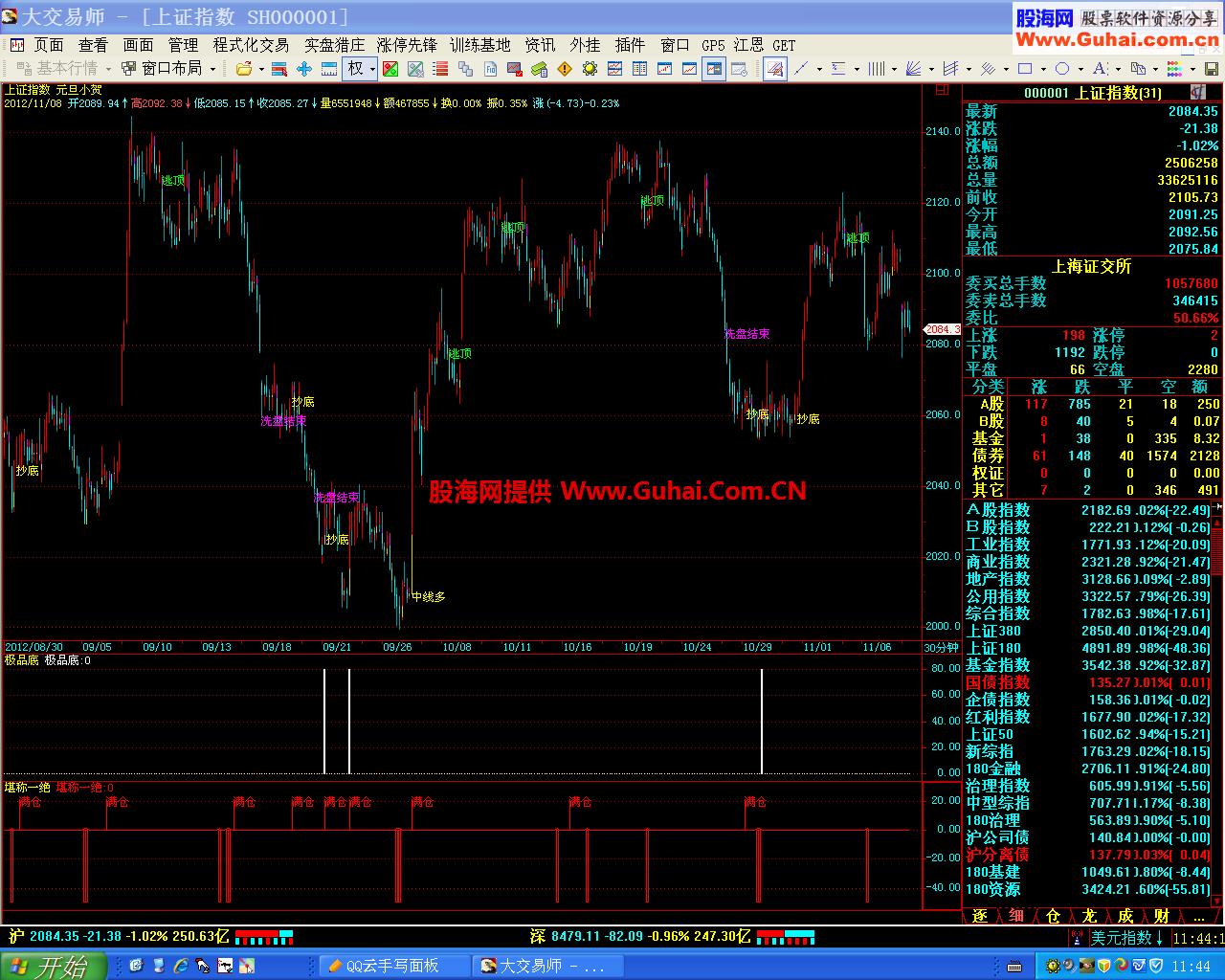Click the blue crosshair move icon

pyautogui.click(x=304, y=69)
